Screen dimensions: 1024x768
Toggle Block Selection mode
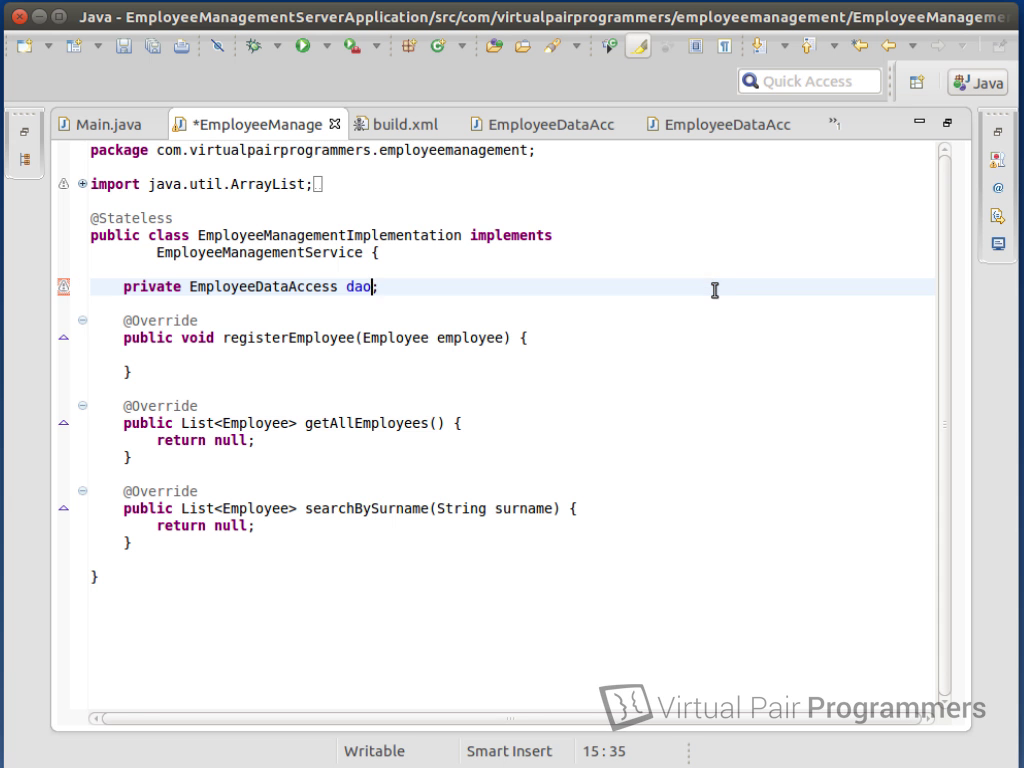click(x=696, y=46)
